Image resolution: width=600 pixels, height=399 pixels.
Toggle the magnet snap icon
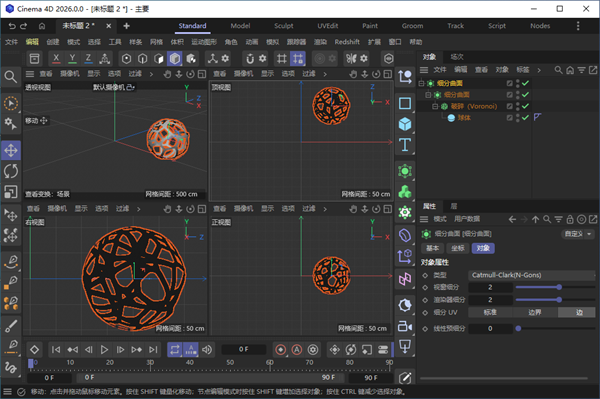click(250, 59)
